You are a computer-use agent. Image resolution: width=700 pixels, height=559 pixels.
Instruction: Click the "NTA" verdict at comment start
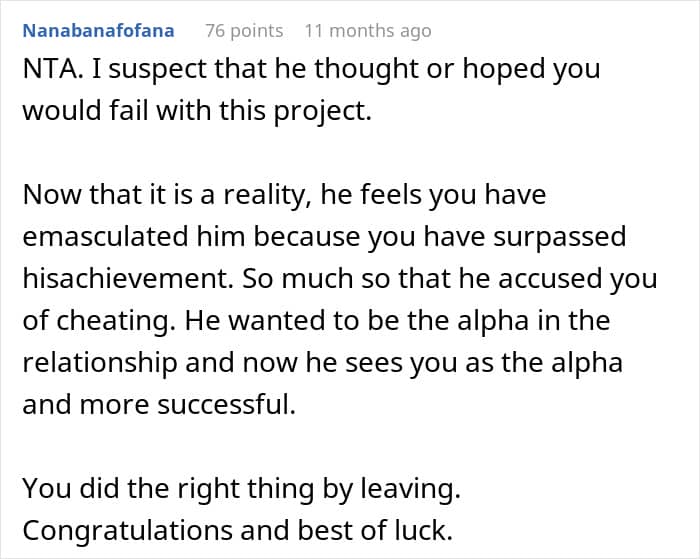48,68
